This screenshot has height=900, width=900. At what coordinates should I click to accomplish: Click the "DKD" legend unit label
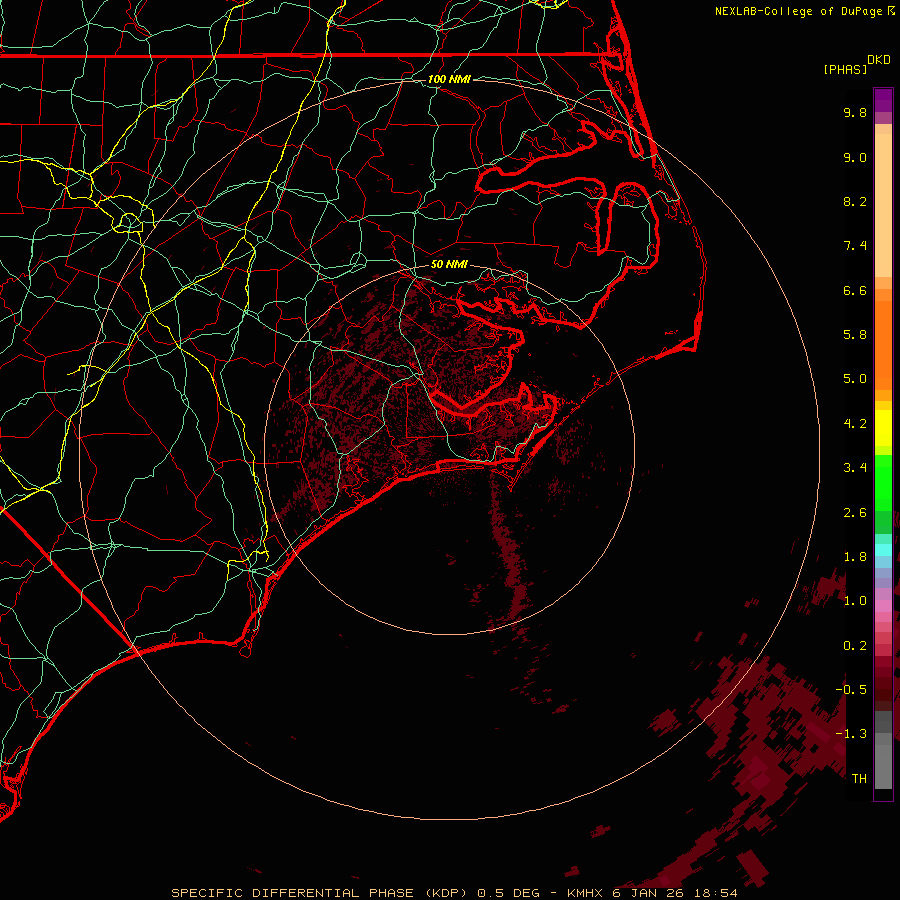pyautogui.click(x=879, y=60)
